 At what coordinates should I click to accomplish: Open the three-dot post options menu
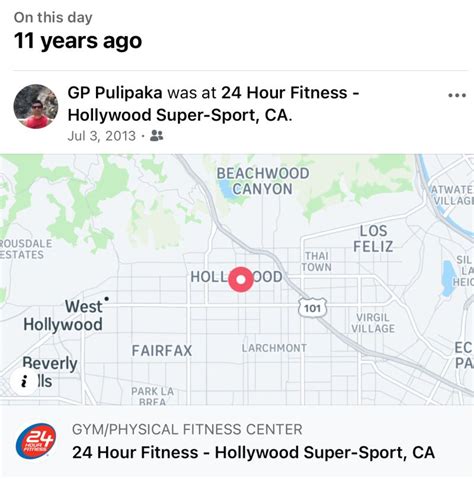[x=457, y=96]
